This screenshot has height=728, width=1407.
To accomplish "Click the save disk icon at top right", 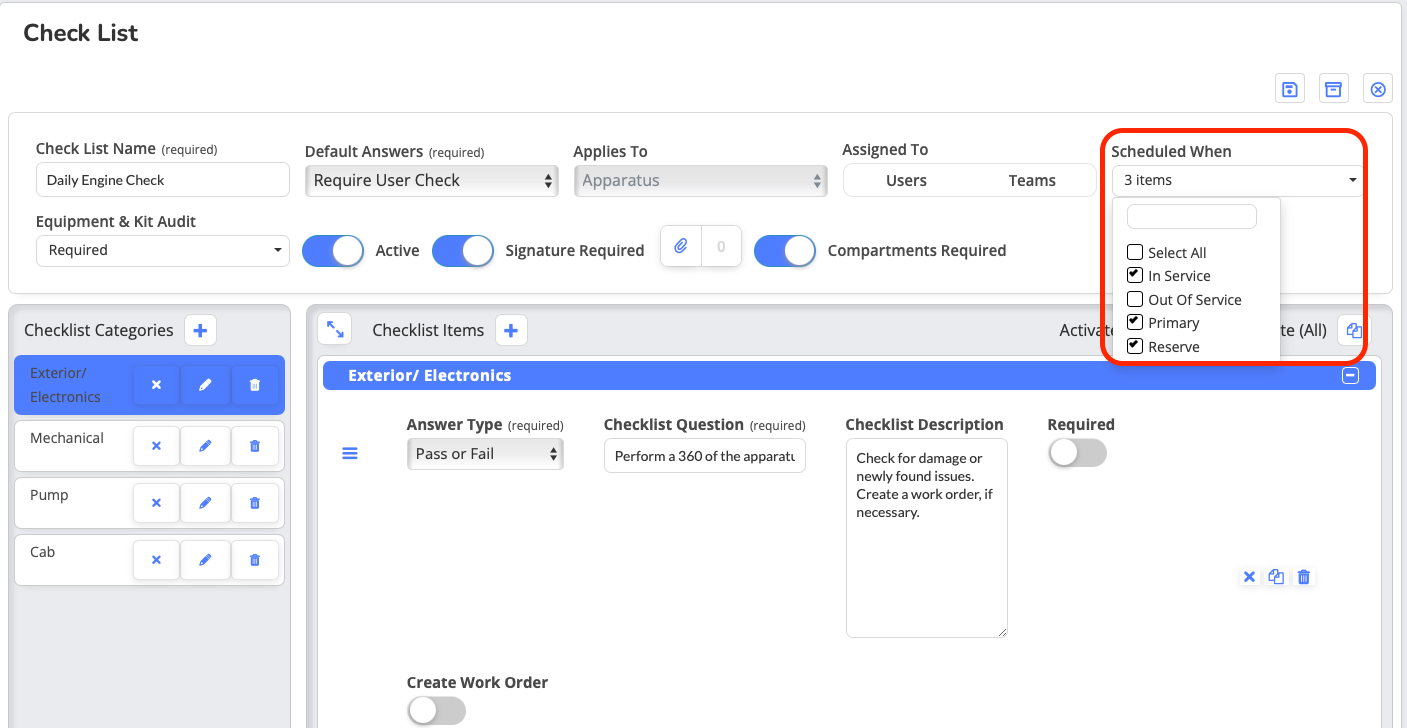I will click(x=1290, y=89).
